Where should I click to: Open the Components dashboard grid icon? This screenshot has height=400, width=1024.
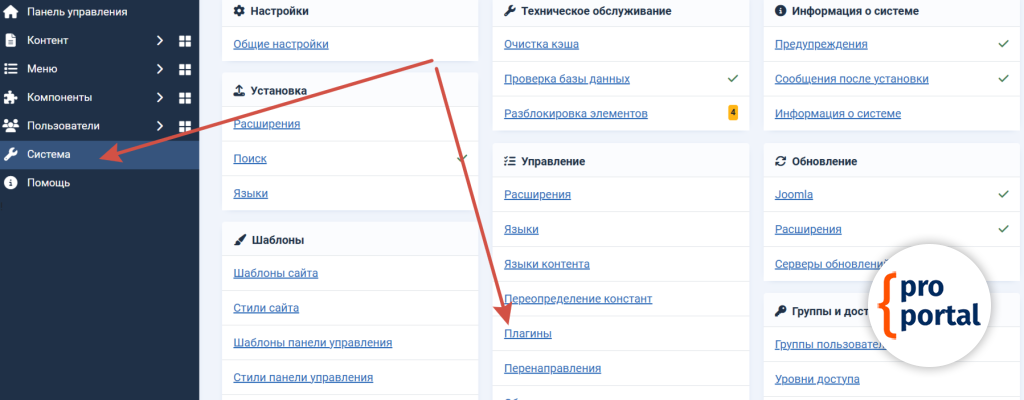click(x=184, y=98)
